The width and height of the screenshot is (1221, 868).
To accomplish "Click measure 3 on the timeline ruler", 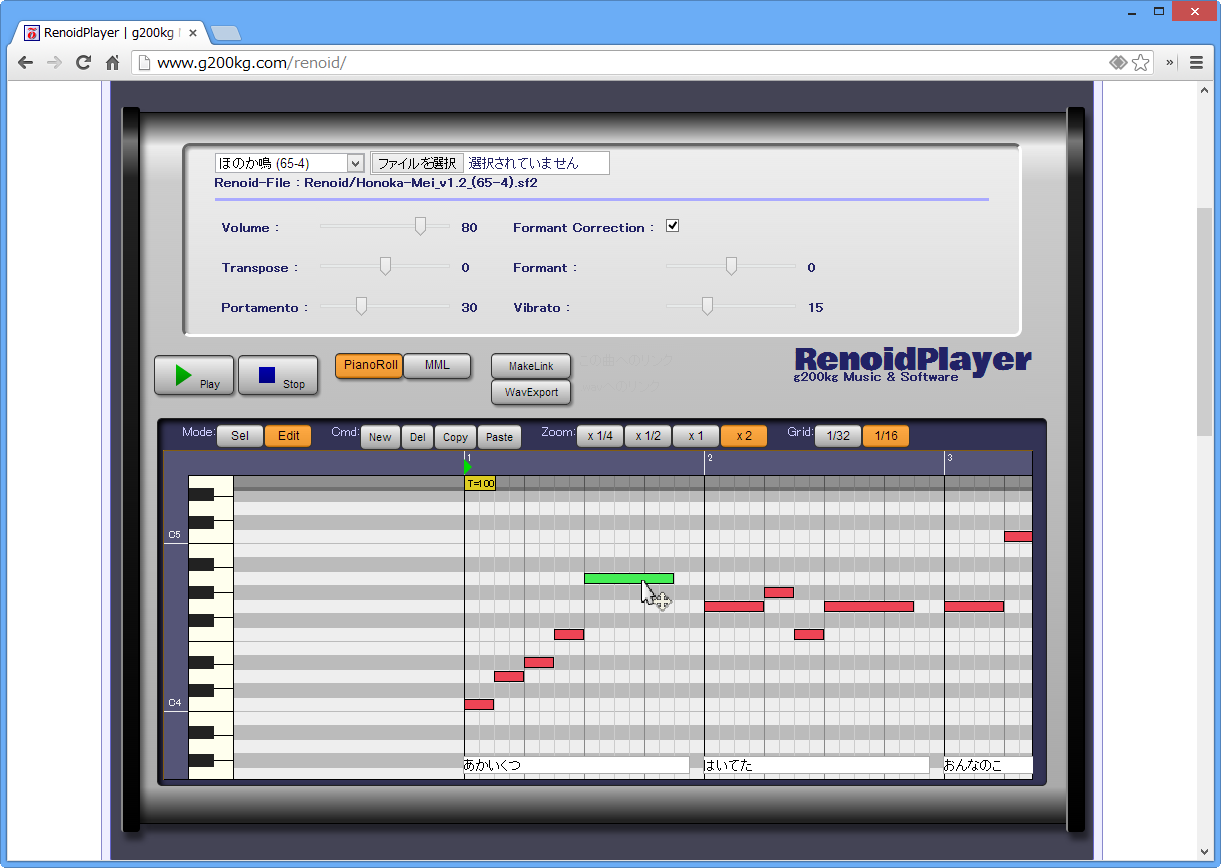I will point(949,458).
